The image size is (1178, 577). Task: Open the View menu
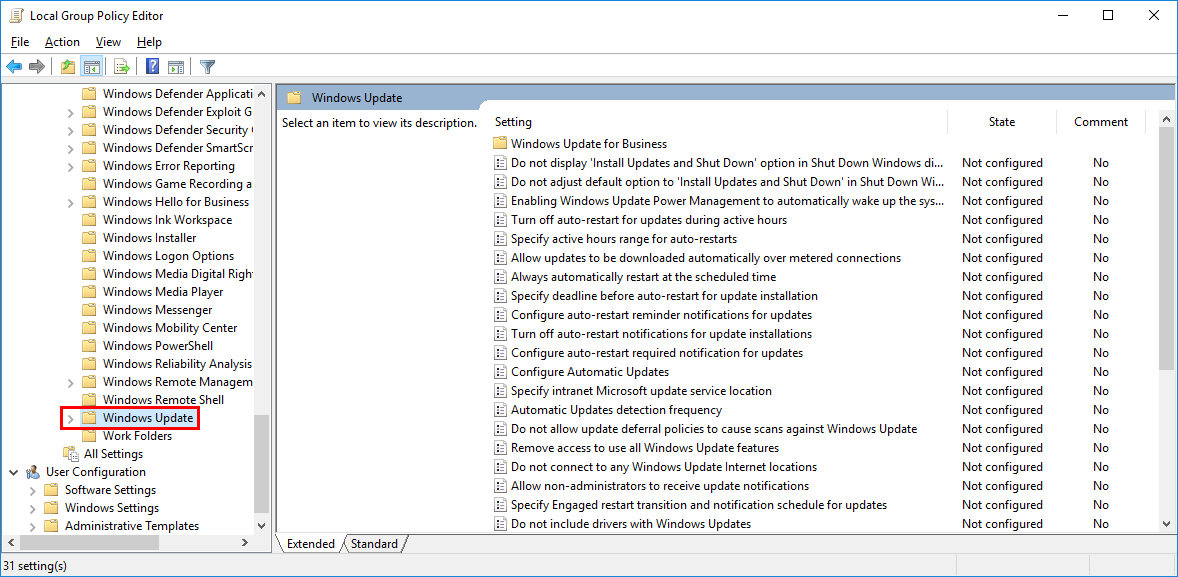(x=109, y=42)
